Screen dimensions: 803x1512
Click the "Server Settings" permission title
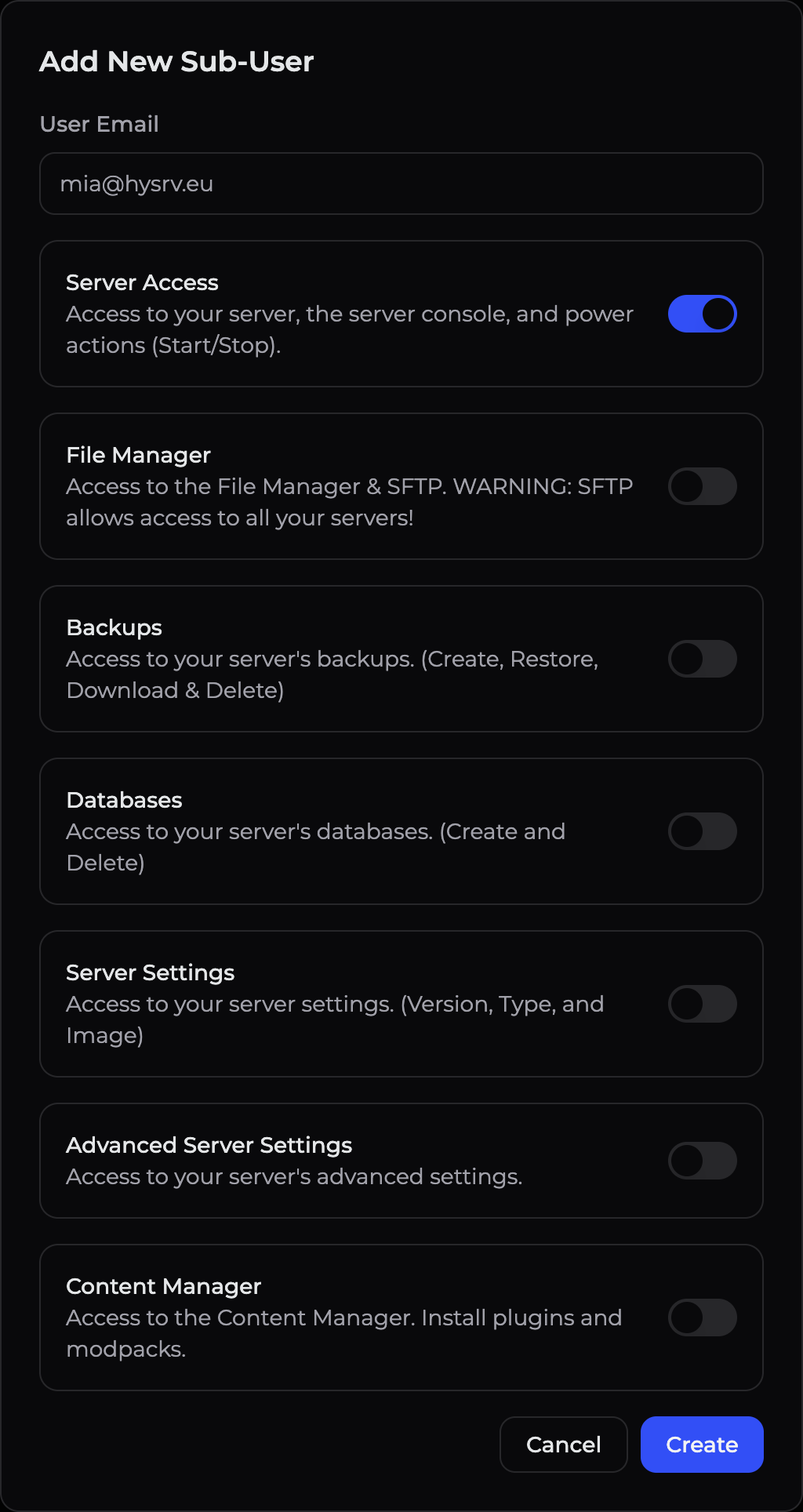151,972
